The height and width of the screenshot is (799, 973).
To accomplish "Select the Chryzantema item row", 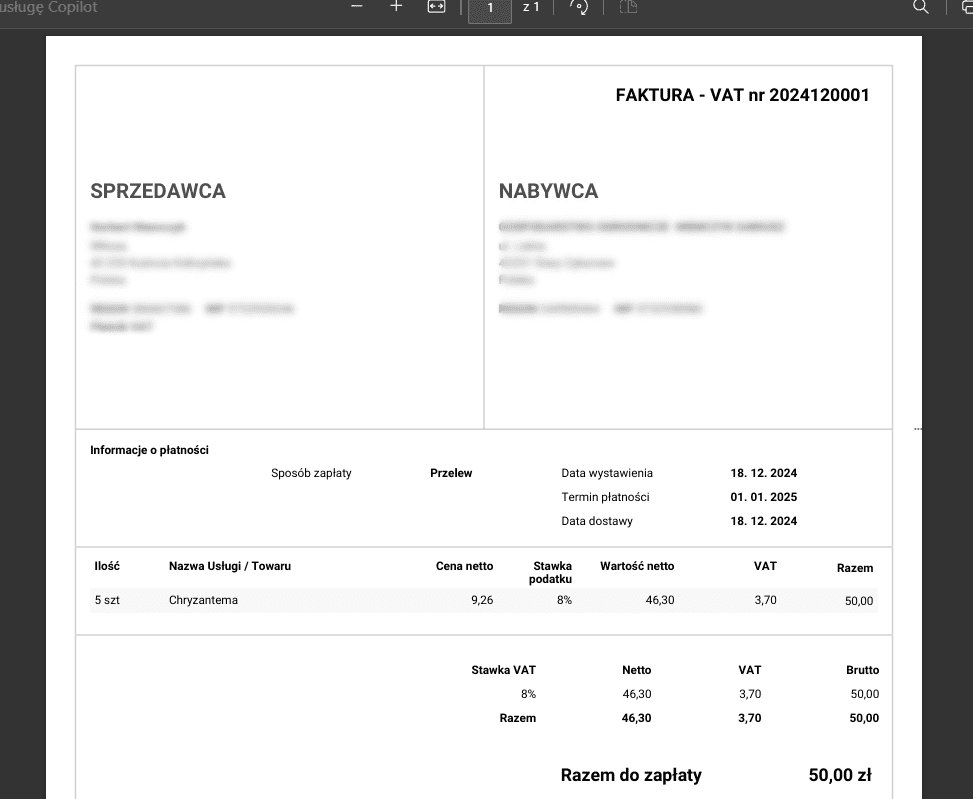I will [203, 600].
